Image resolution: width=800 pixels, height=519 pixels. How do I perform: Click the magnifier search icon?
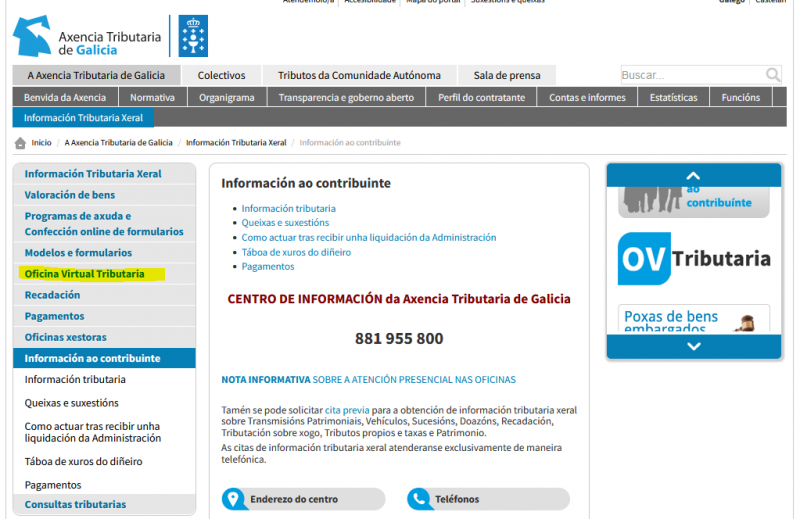[x=773, y=75]
